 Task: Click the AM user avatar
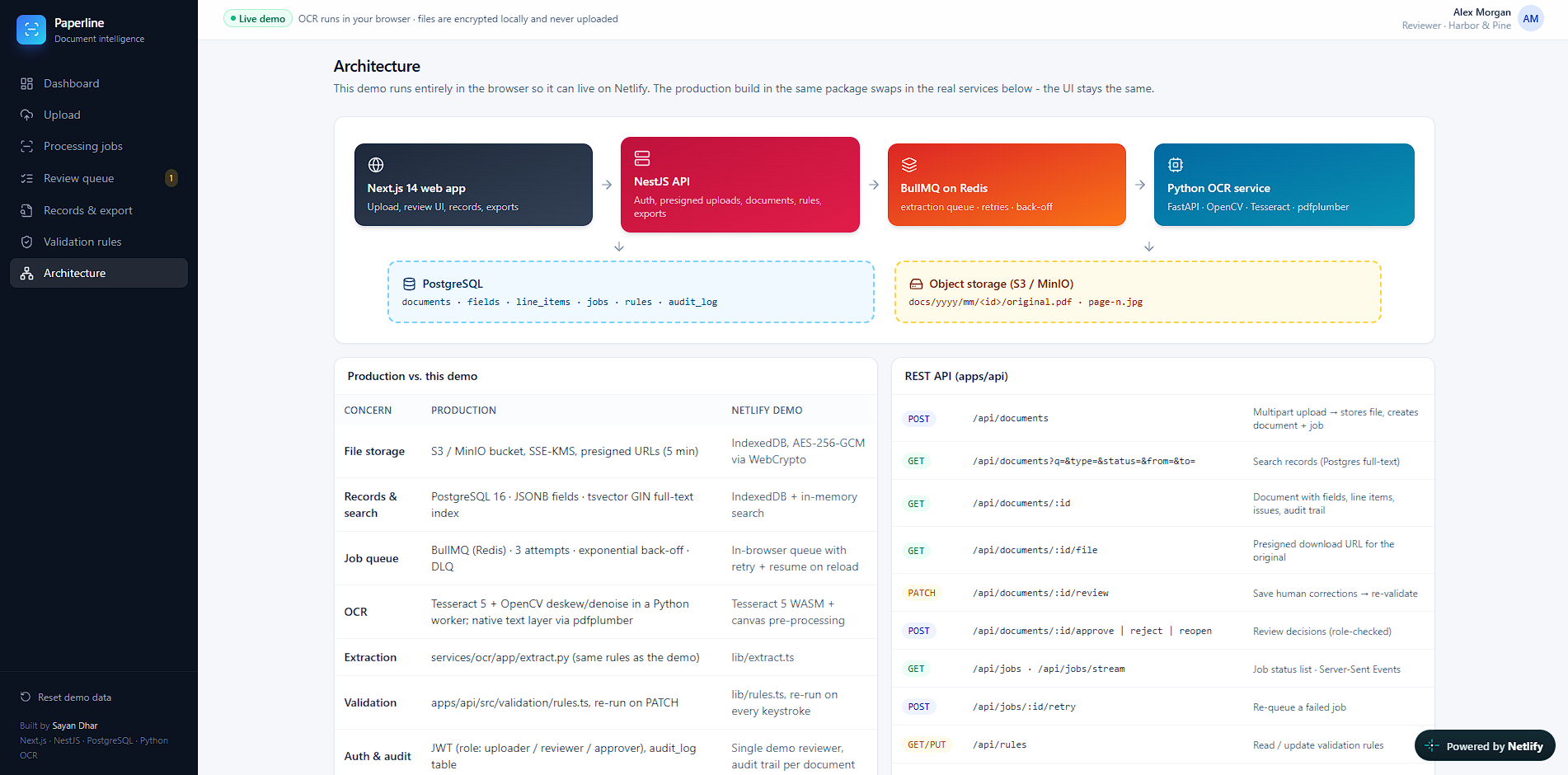[x=1531, y=18]
